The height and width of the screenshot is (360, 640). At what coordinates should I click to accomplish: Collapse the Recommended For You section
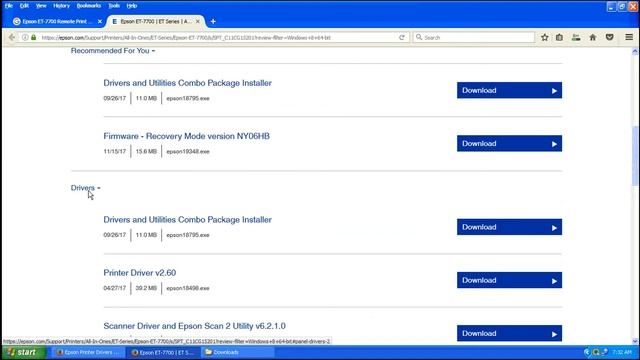[113, 51]
